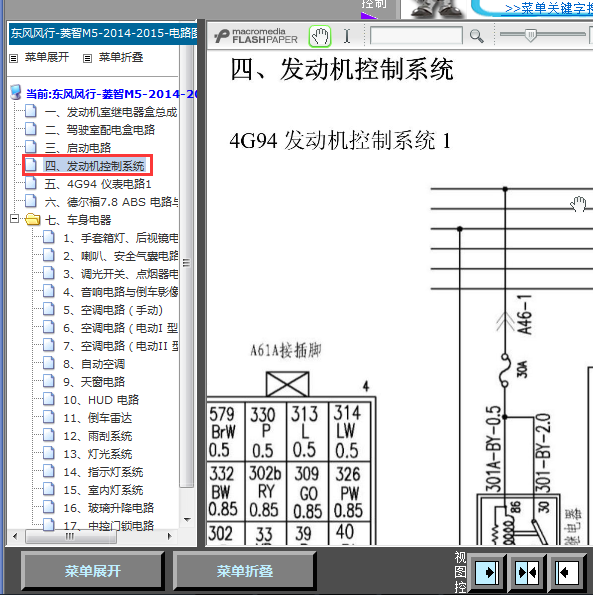Open 3、调光开关、点烟器 item
593x595 pixels.
click(121, 274)
